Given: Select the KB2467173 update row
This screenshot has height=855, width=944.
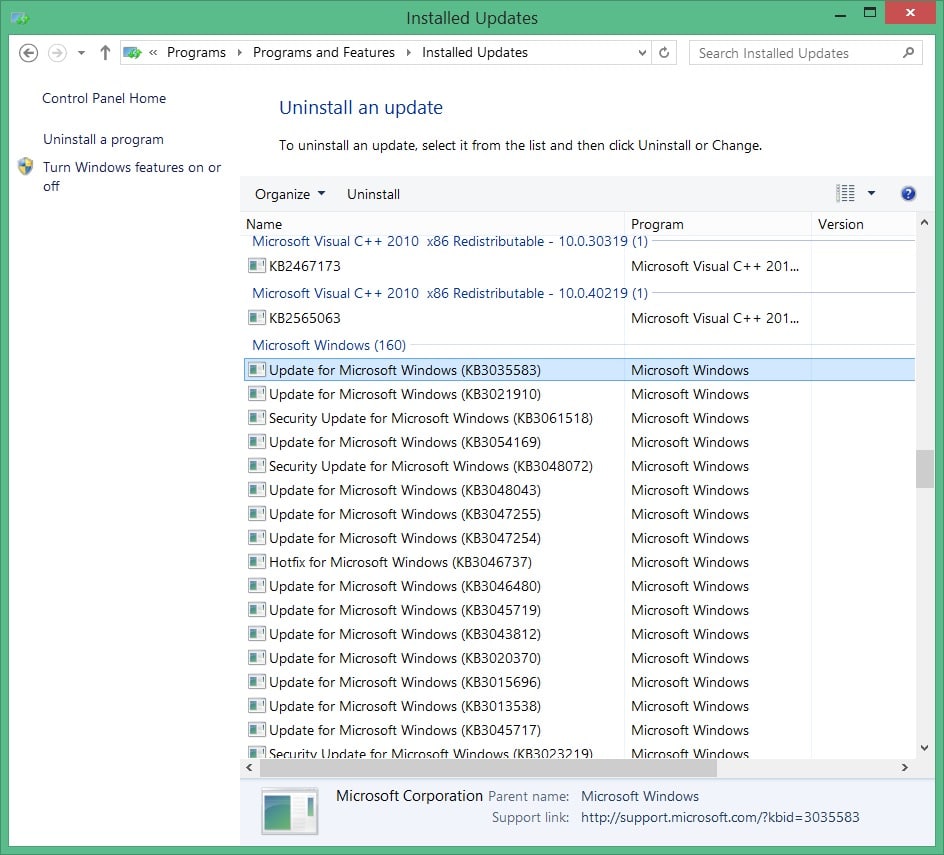Looking at the screenshot, I should 579,266.
